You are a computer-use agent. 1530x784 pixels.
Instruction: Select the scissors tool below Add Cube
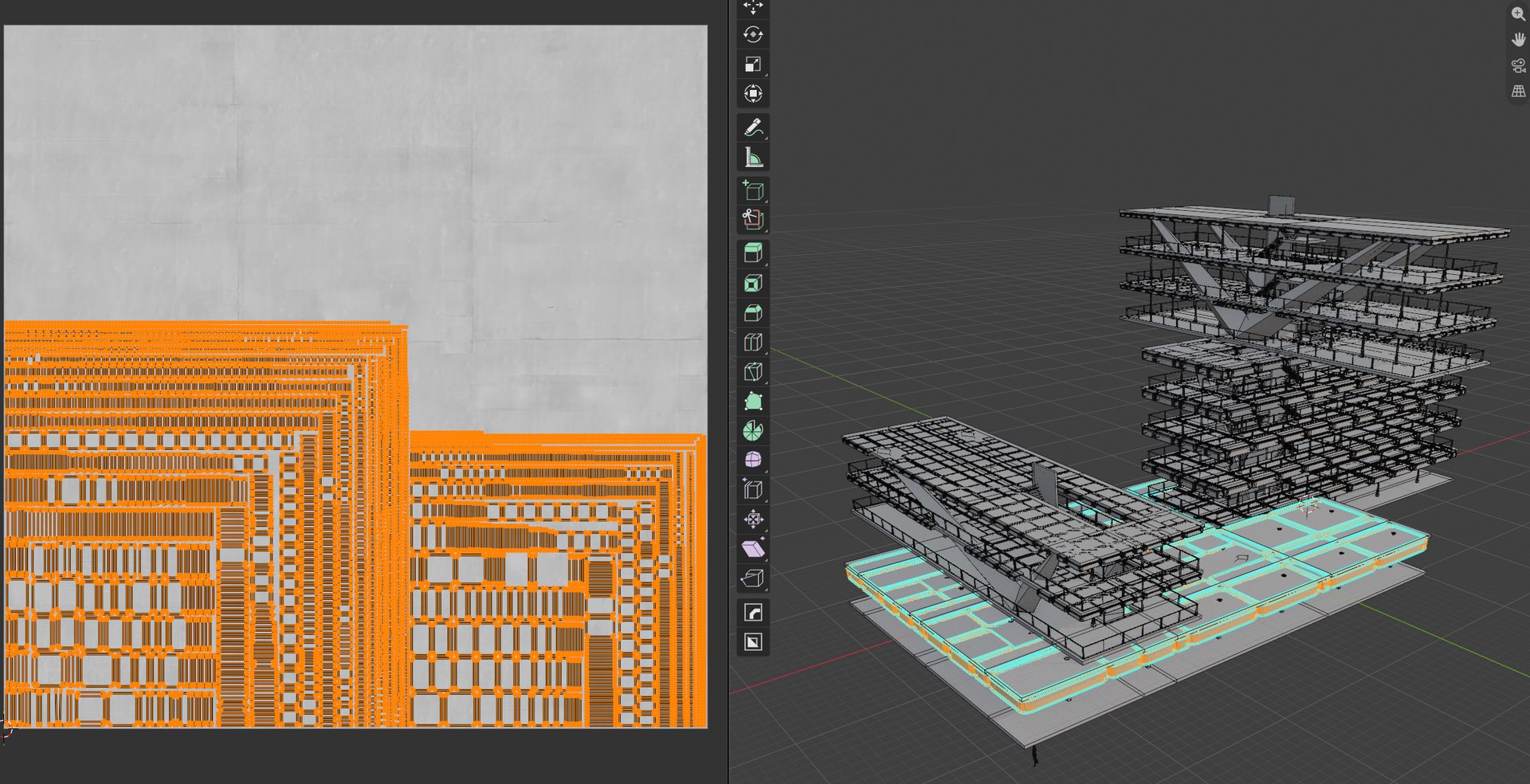click(753, 219)
